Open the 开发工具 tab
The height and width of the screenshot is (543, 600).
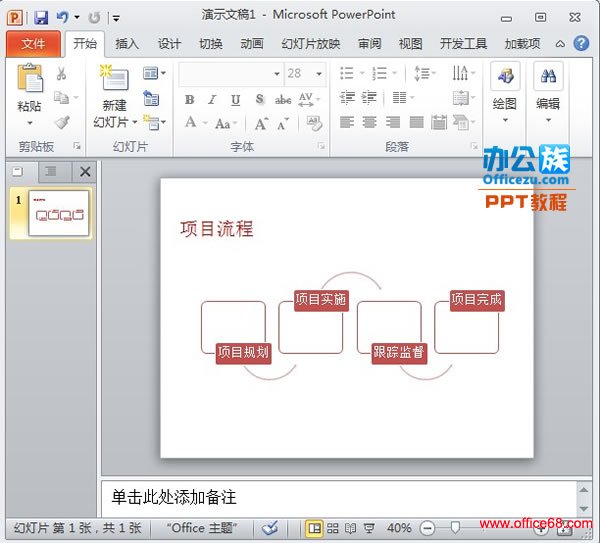tap(463, 44)
